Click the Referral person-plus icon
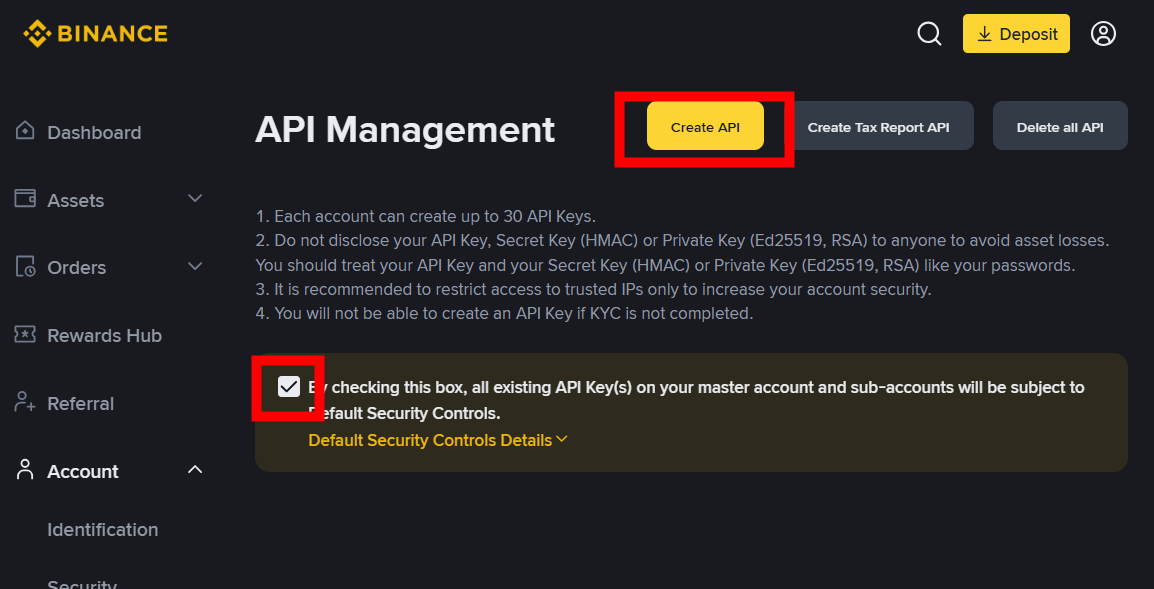The image size is (1154, 589). (x=25, y=403)
